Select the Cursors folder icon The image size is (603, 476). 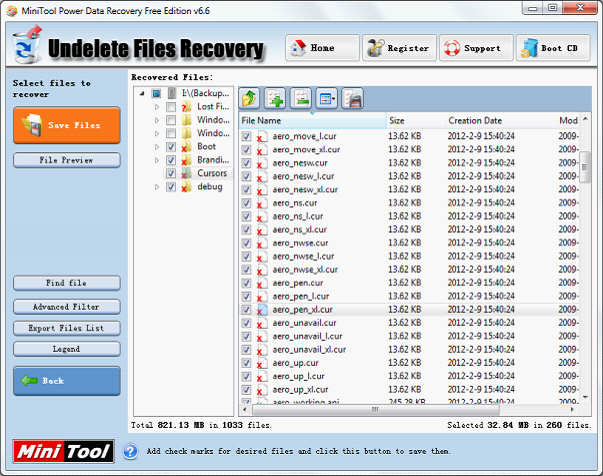(x=186, y=173)
